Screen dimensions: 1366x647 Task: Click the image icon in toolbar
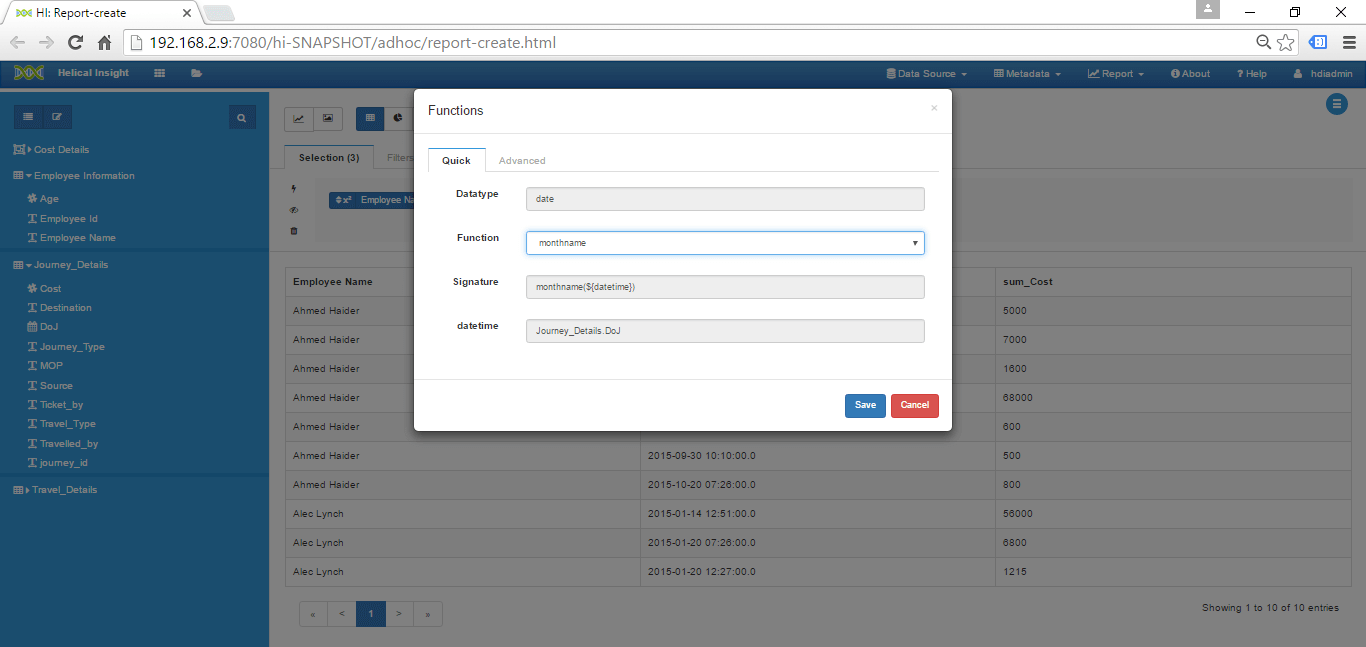click(328, 118)
